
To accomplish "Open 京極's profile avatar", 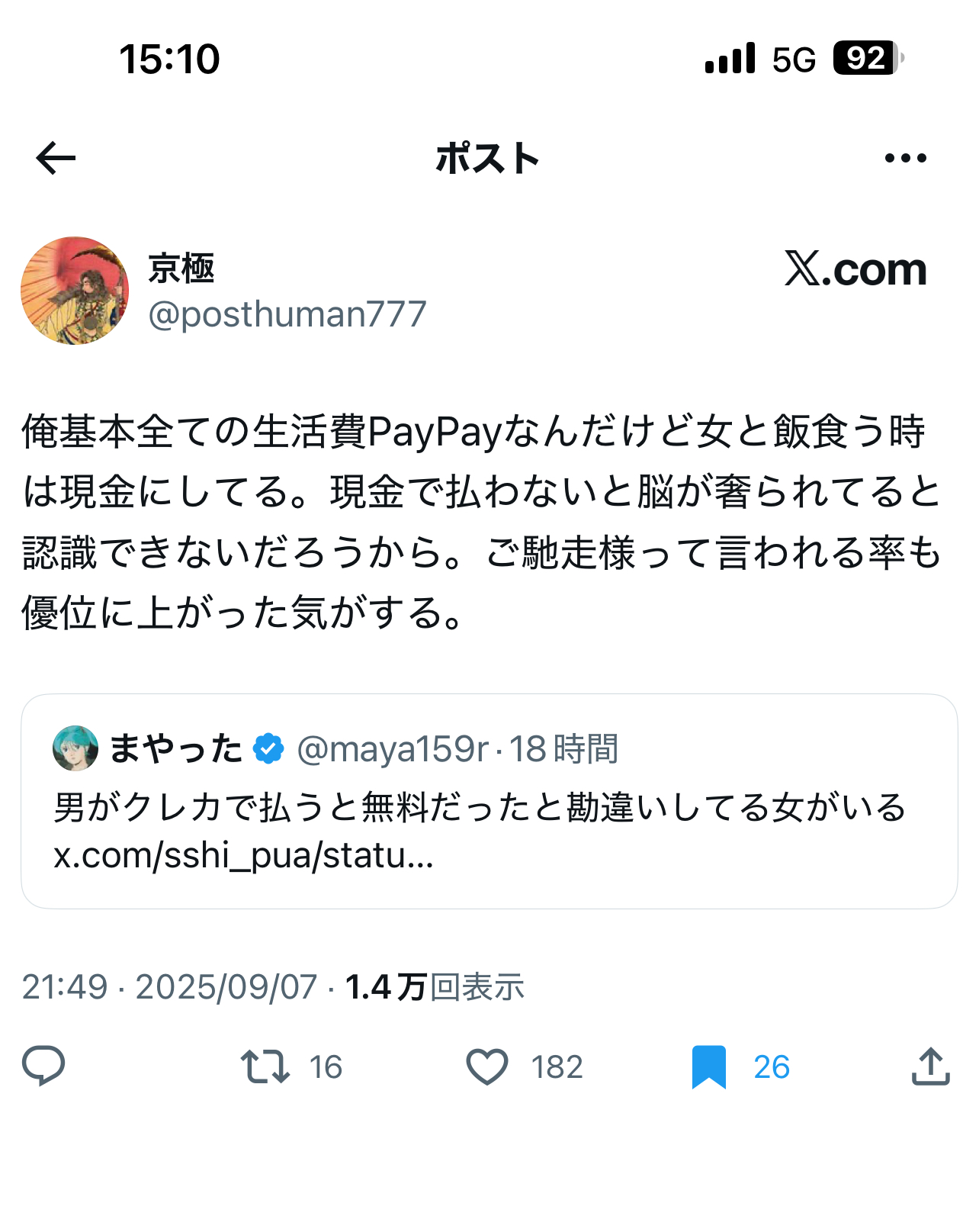I will pyautogui.click(x=75, y=291).
